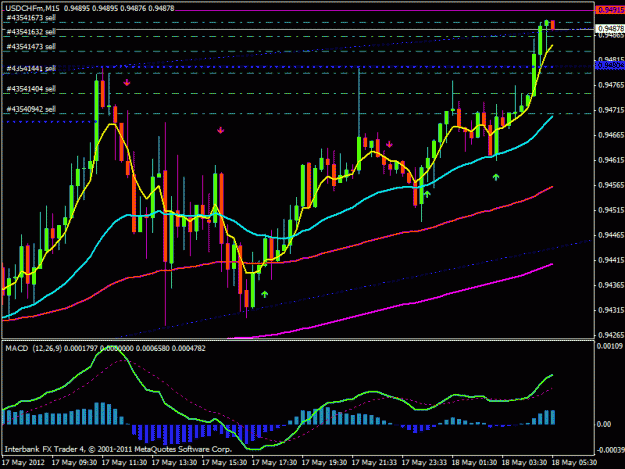The image size is (625, 469).
Task: Click the #43541441 sell order label
Action: click(31, 69)
